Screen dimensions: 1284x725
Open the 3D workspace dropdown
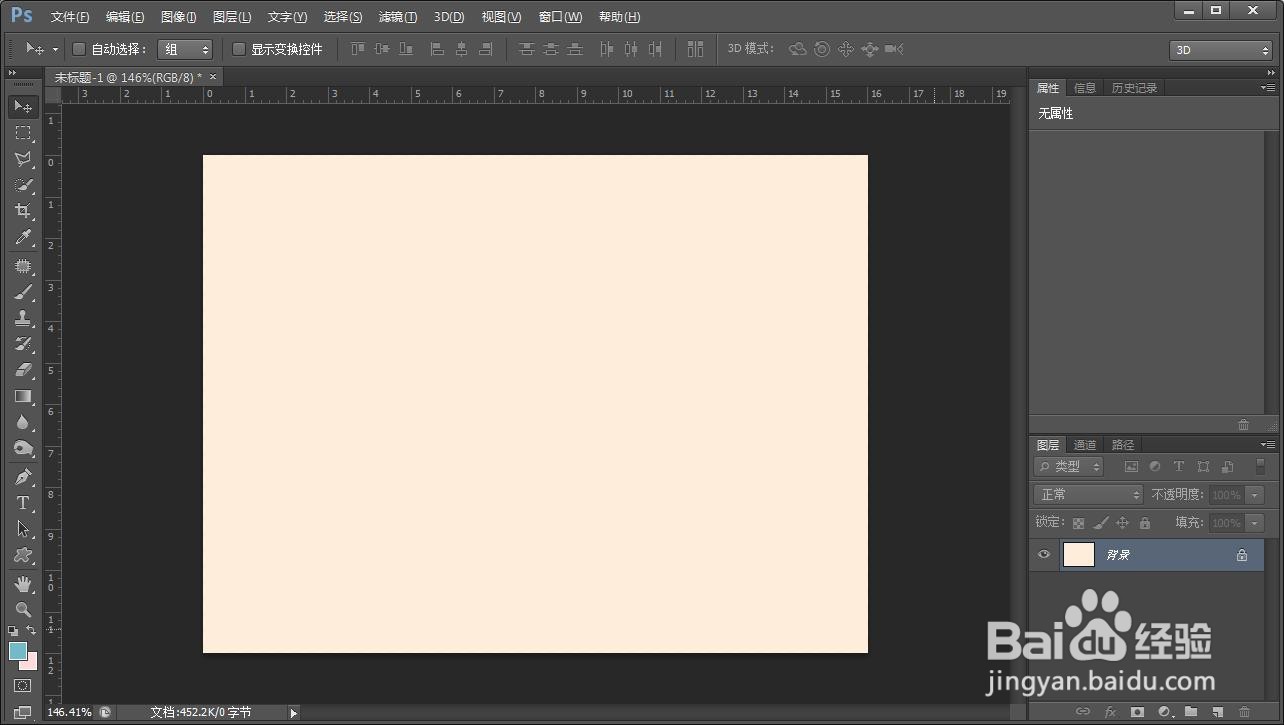(1221, 50)
